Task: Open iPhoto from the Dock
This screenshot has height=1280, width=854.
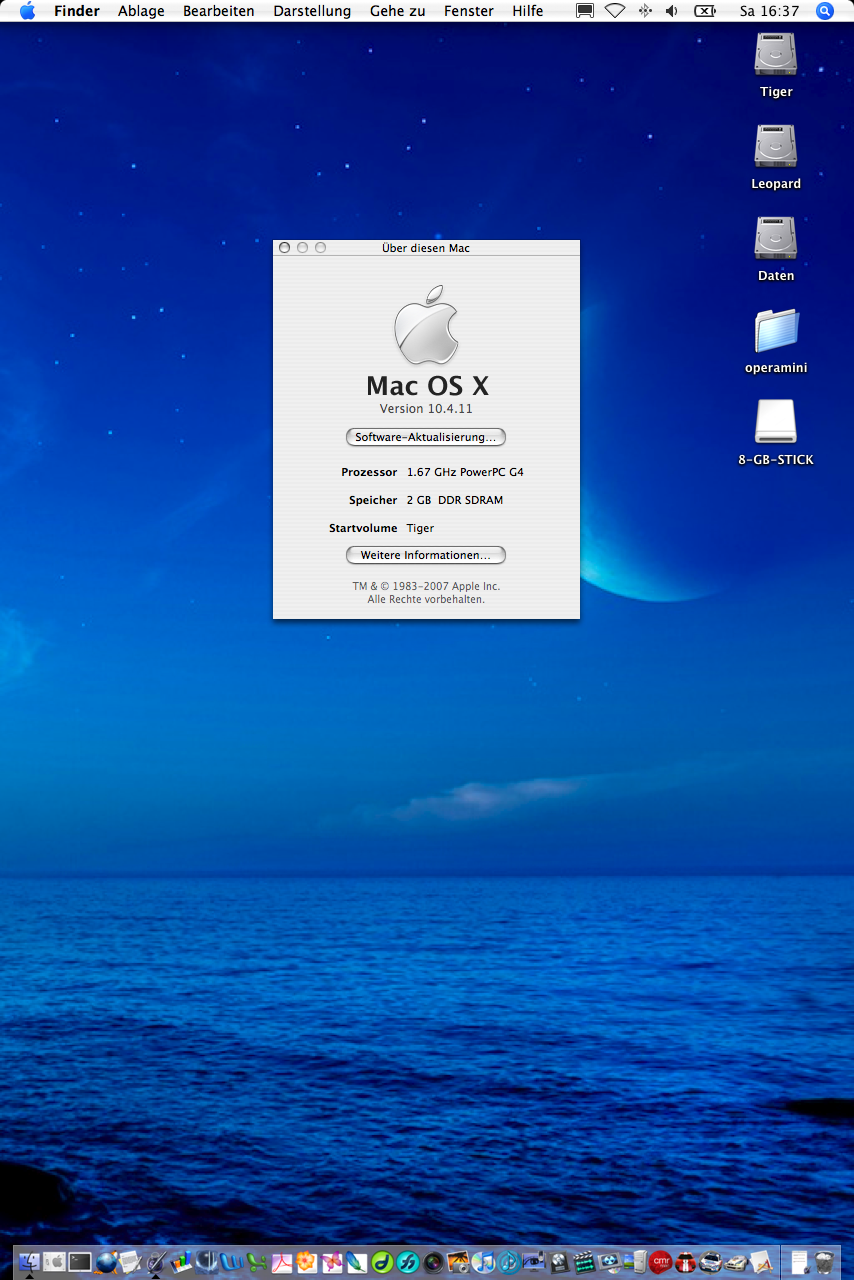Action: click(x=459, y=1261)
